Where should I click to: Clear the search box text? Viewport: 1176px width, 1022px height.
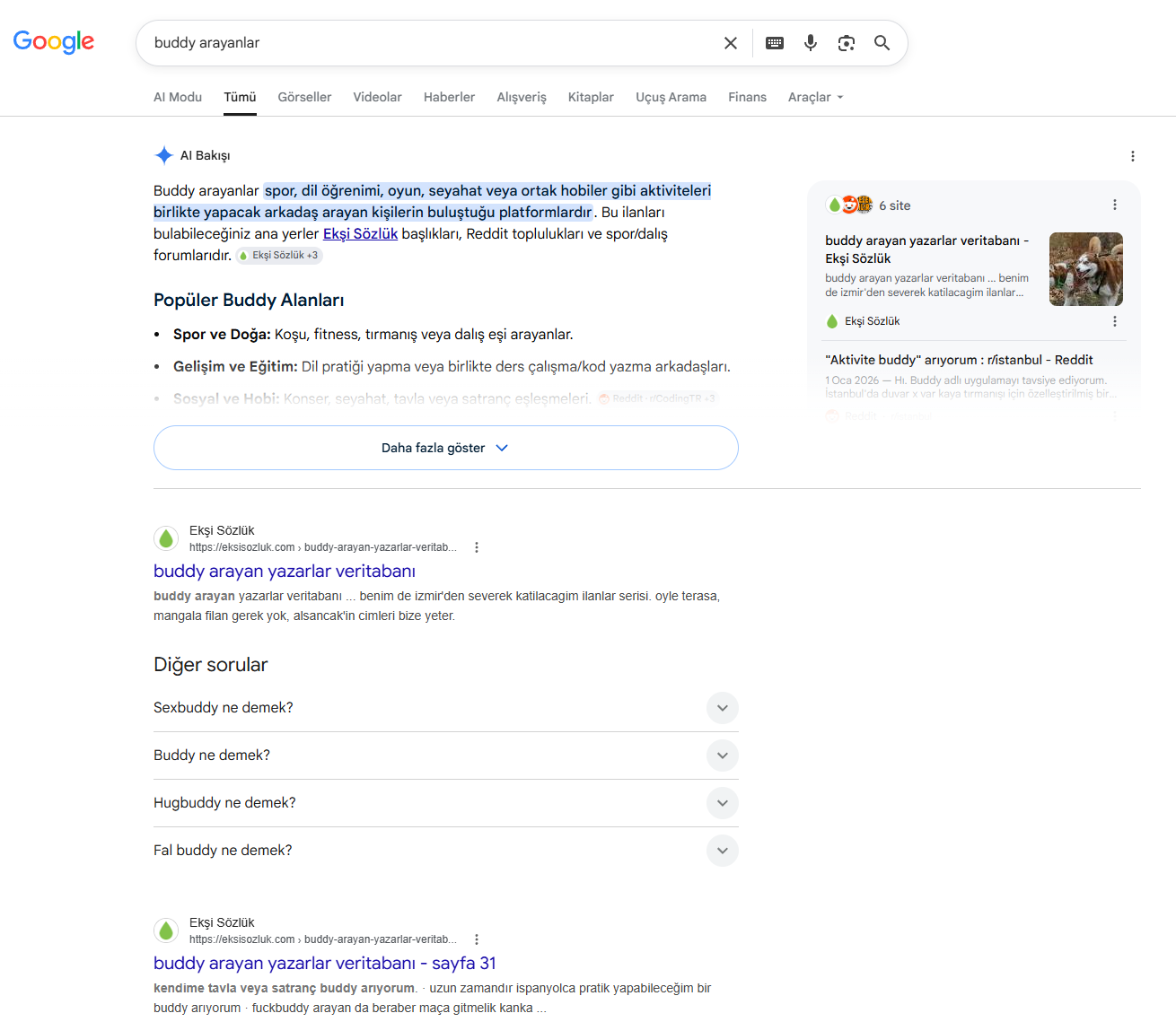(x=731, y=43)
